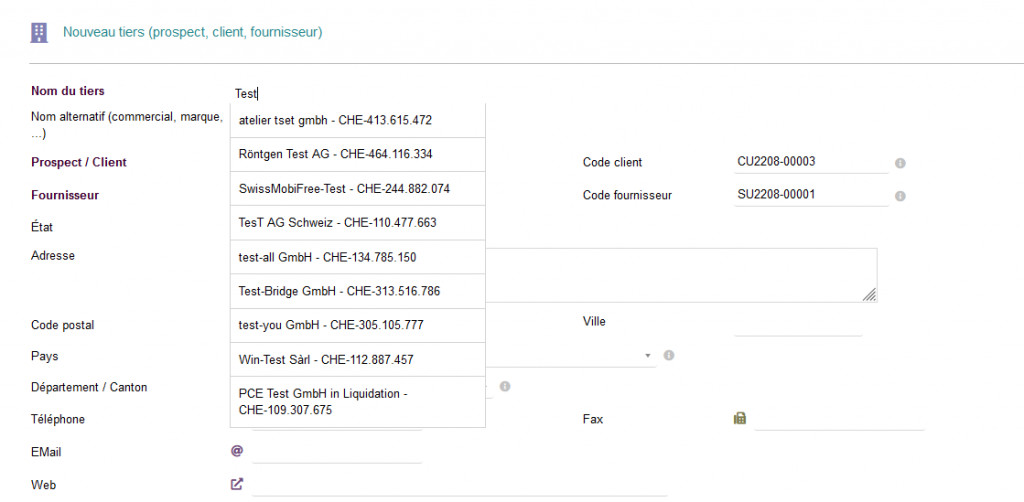Image resolution: width=1024 pixels, height=502 pixels.
Task: Focus the Nom du tiers text field
Action: click(x=400, y=93)
